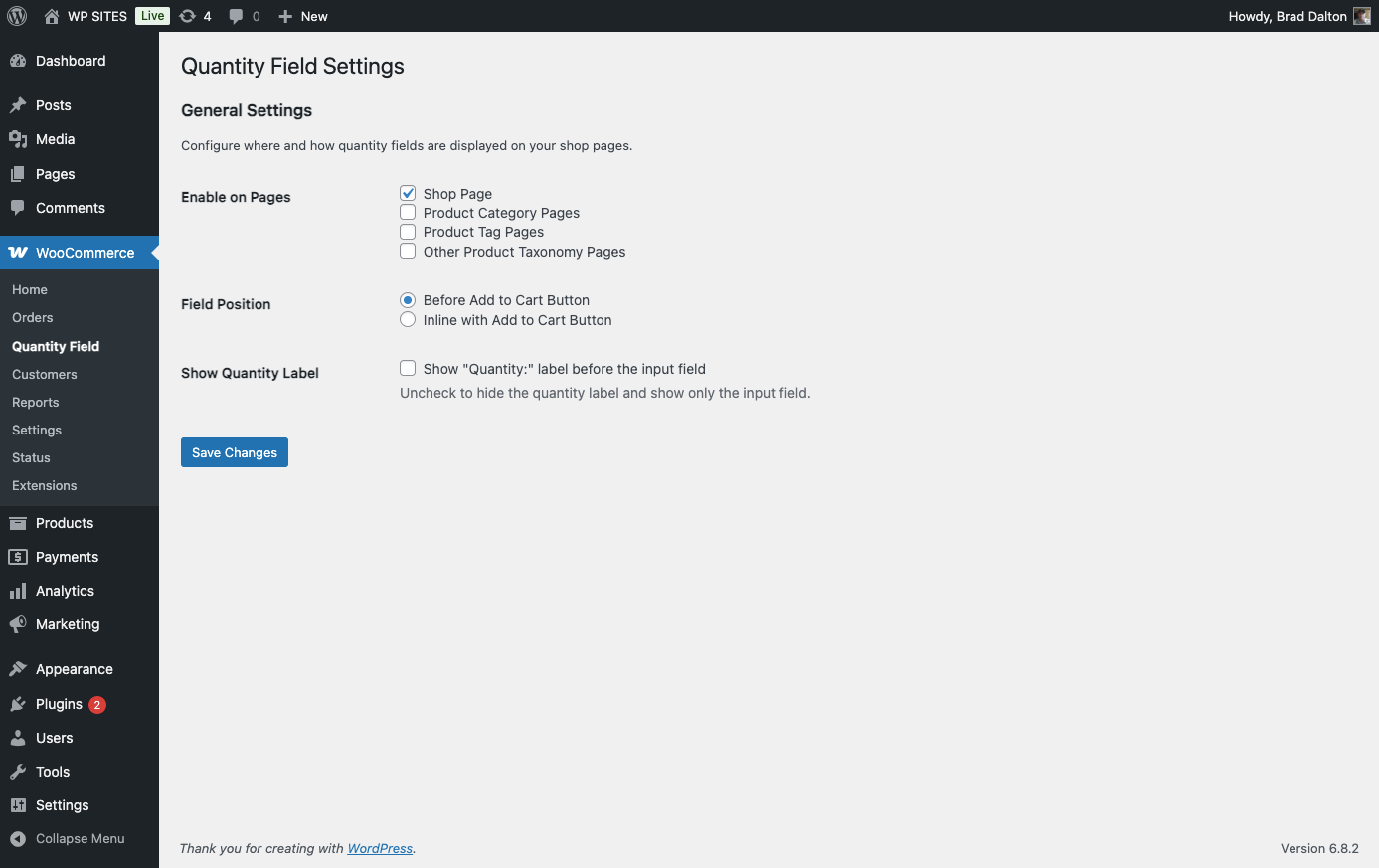
Task: Go to WooCommerce Orders submenu
Action: click(x=33, y=317)
